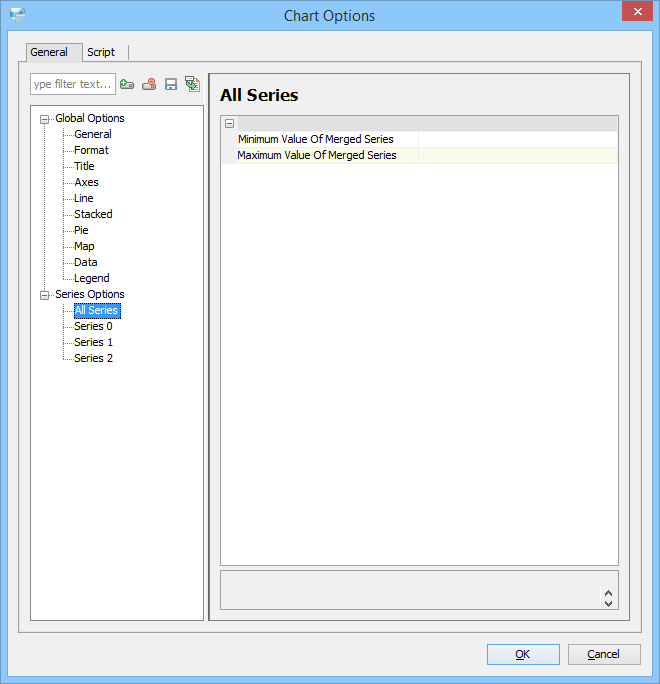Image resolution: width=660 pixels, height=684 pixels.
Task: Select the Map tree item
Action: (84, 246)
